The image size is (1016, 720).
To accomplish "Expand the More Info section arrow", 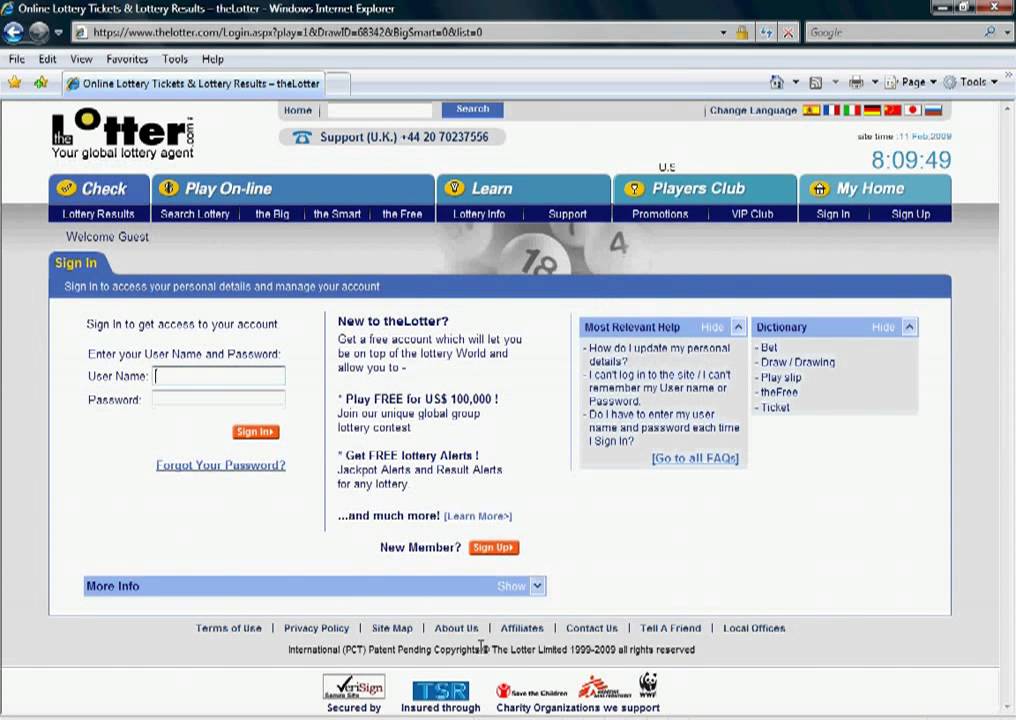I will point(537,586).
